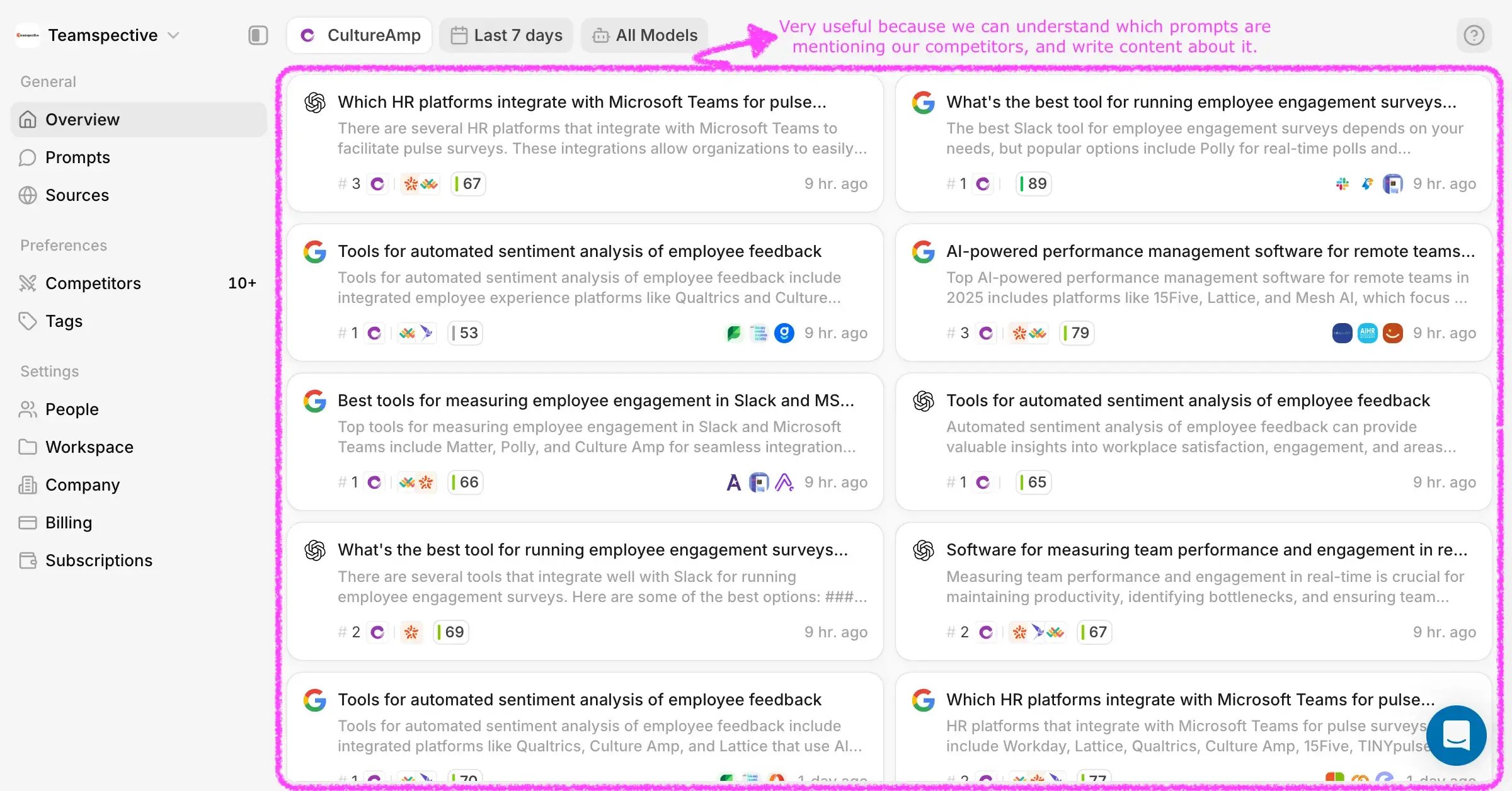The height and width of the screenshot is (791, 1512).
Task: Click the score 89 badge
Action: 1034,184
